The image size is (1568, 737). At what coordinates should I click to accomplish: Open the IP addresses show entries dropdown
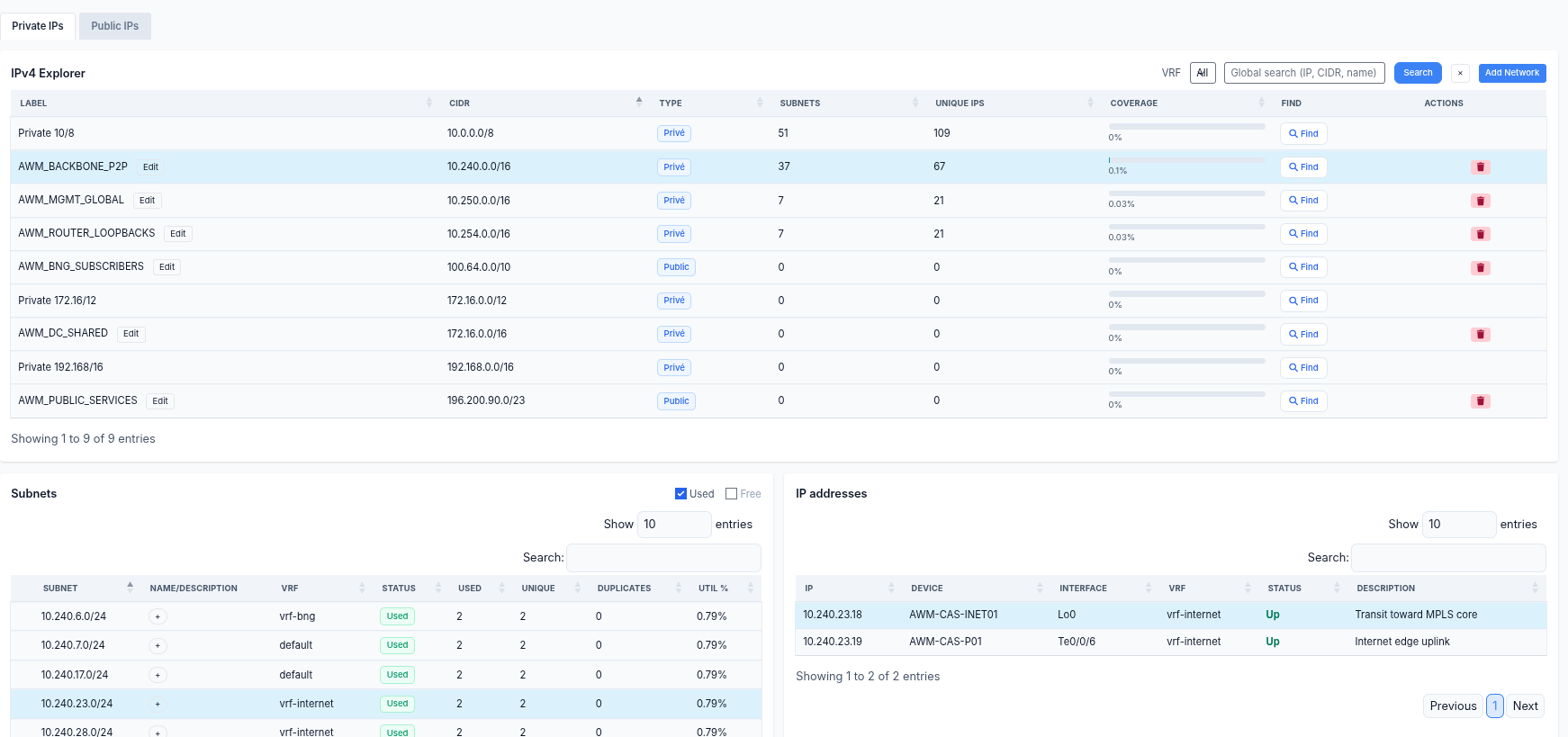coord(1459,525)
